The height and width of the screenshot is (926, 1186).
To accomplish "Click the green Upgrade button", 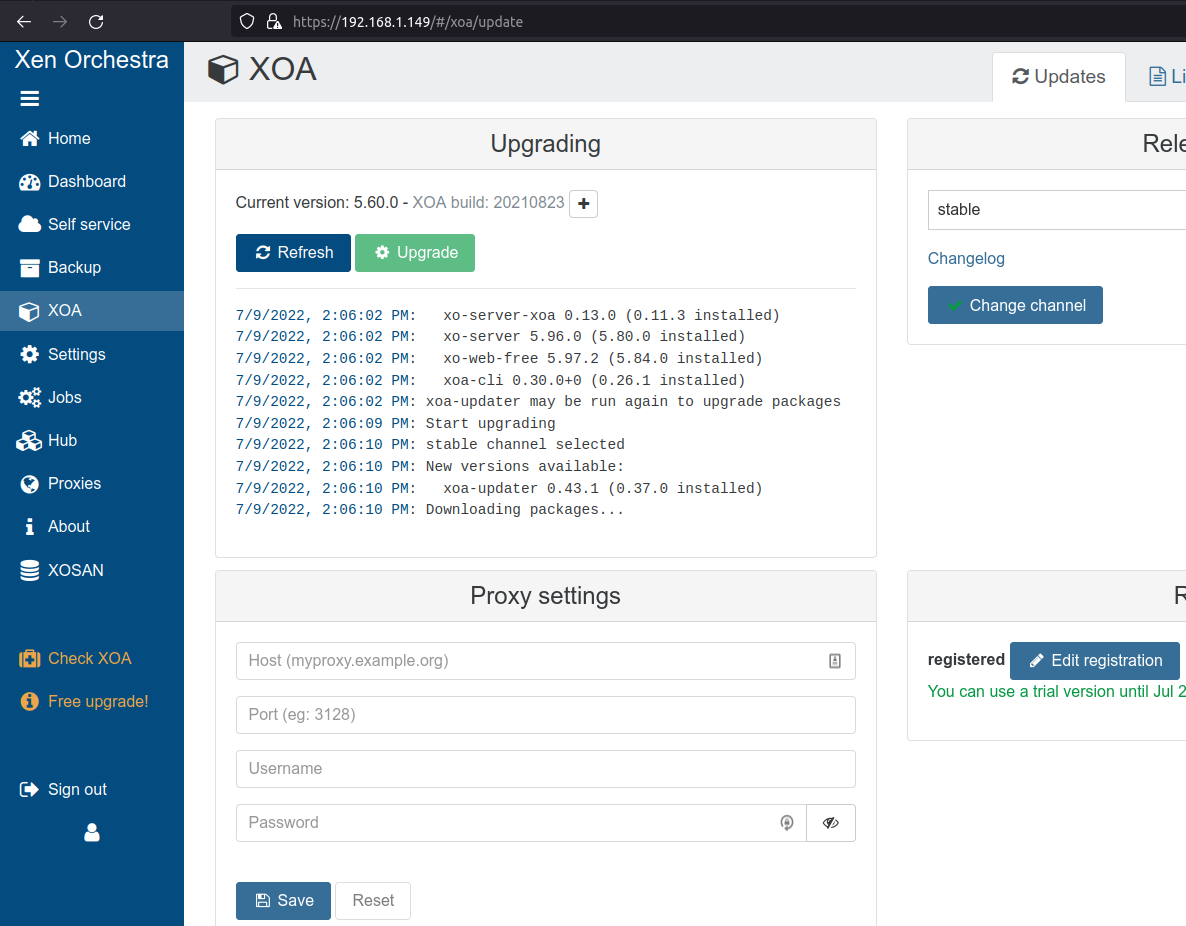I will 415,253.
